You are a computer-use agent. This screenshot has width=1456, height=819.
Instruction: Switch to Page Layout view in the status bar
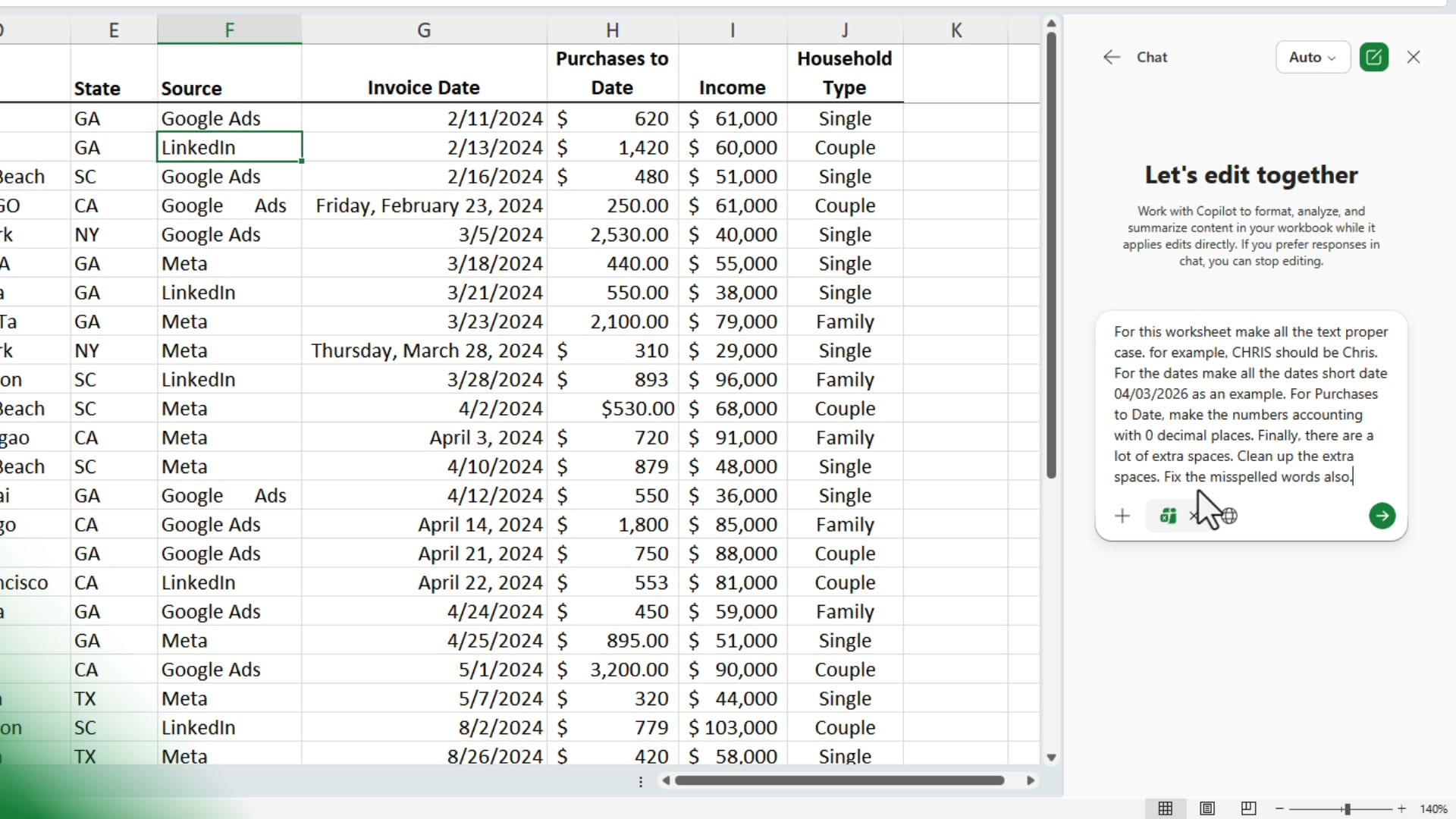tap(1208, 808)
